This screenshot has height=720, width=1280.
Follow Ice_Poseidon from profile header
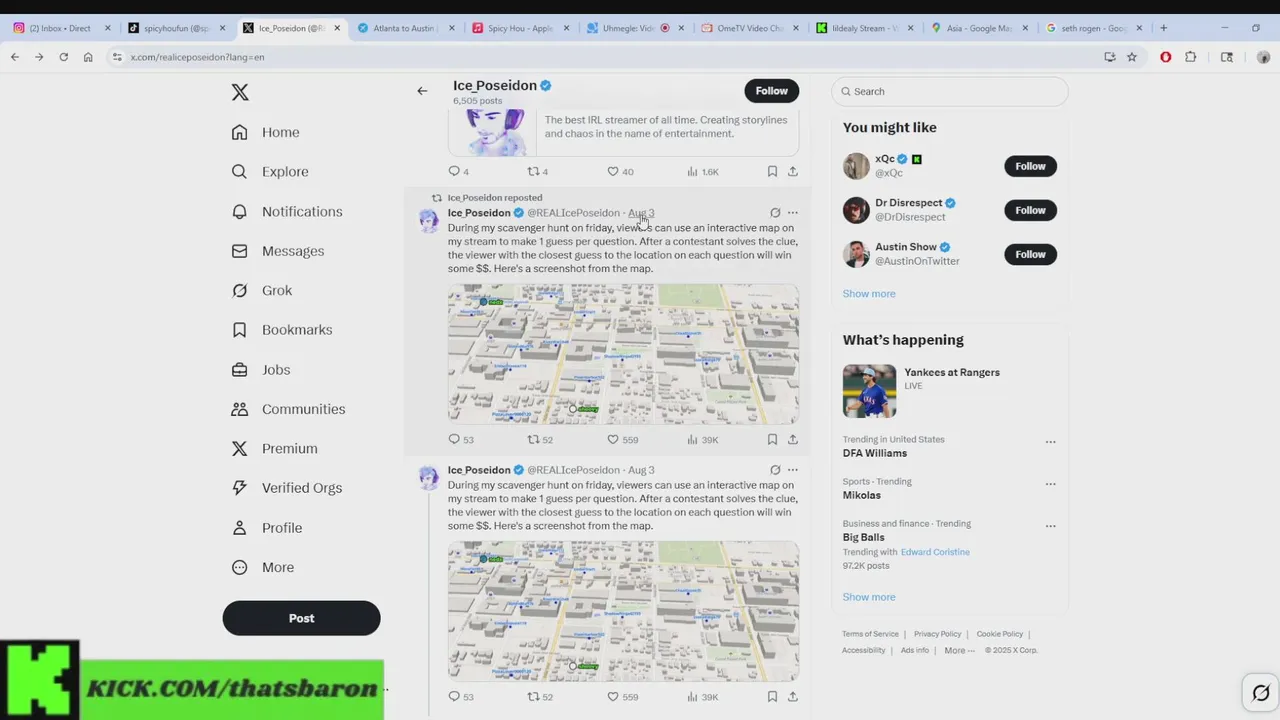tap(771, 91)
